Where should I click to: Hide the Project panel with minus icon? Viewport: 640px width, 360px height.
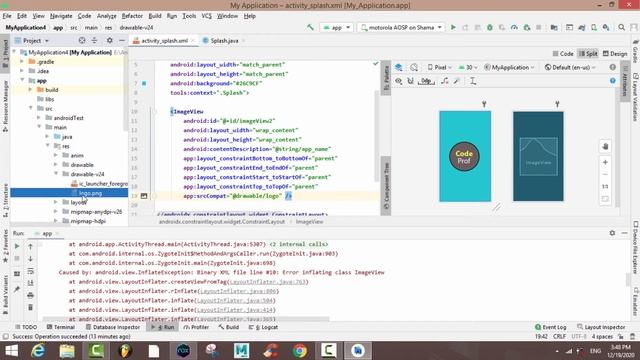tap(122, 40)
